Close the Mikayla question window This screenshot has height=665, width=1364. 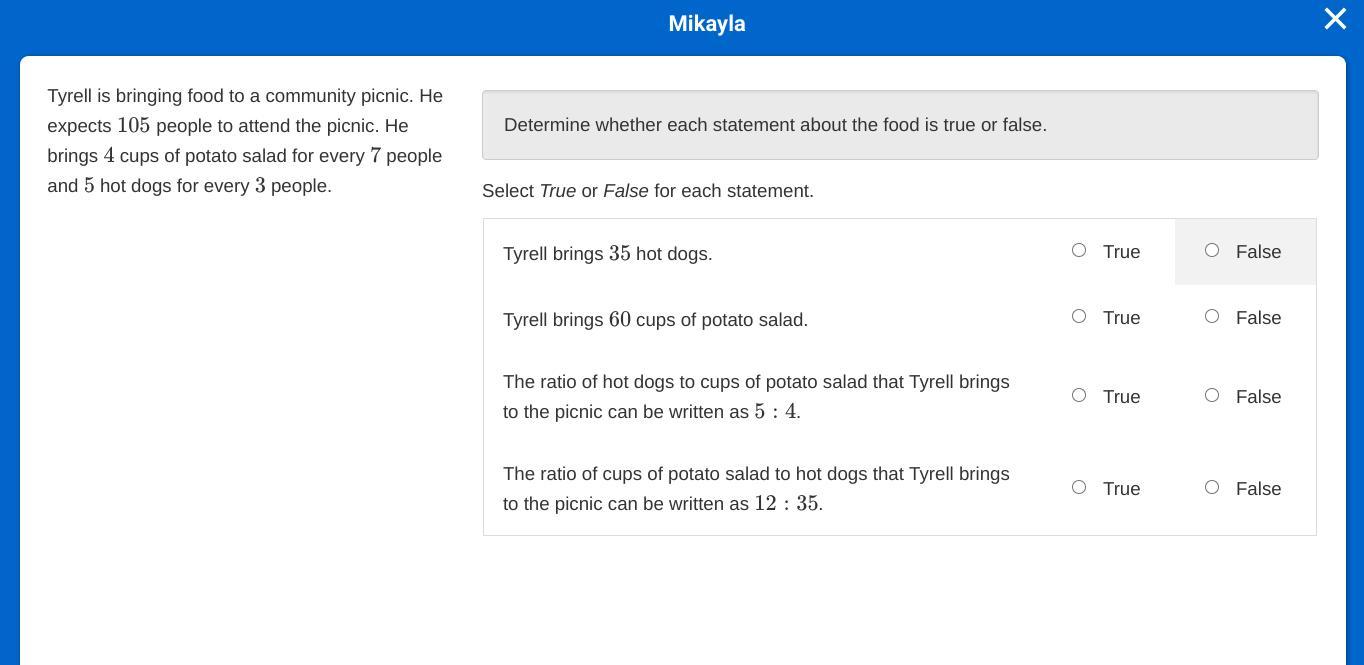(x=1335, y=19)
